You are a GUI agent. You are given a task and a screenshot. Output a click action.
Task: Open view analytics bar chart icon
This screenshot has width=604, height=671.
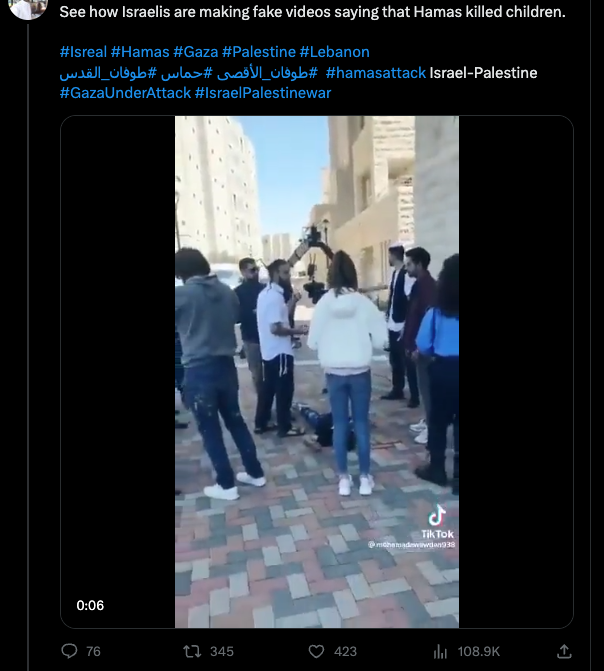point(440,652)
